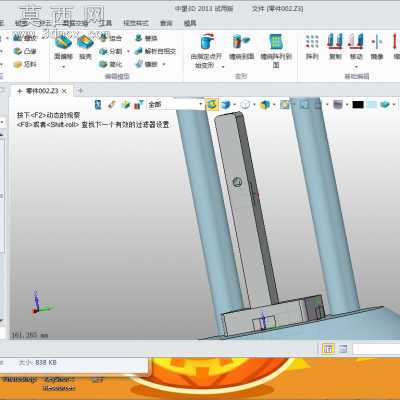Select the 镜像 mirror tool
Image resolution: width=400 pixels, height=400 pixels.
[377, 47]
